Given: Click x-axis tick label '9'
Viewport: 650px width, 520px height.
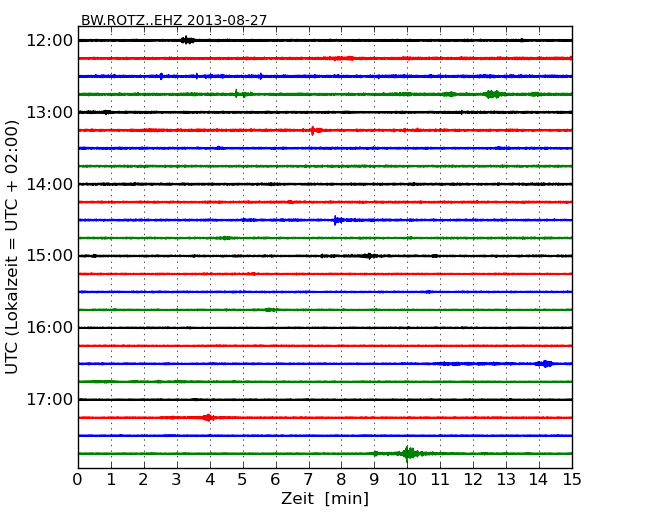Looking at the screenshot, I should 374,480.
